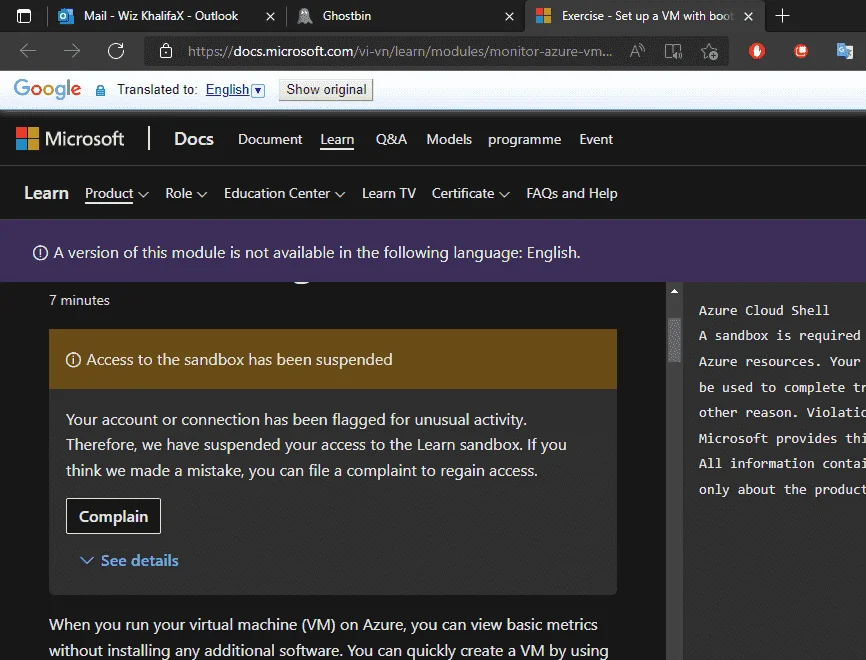Click the cloud shell scrollbar thumb
Viewport: 866px width, 660px height.
coord(674,340)
